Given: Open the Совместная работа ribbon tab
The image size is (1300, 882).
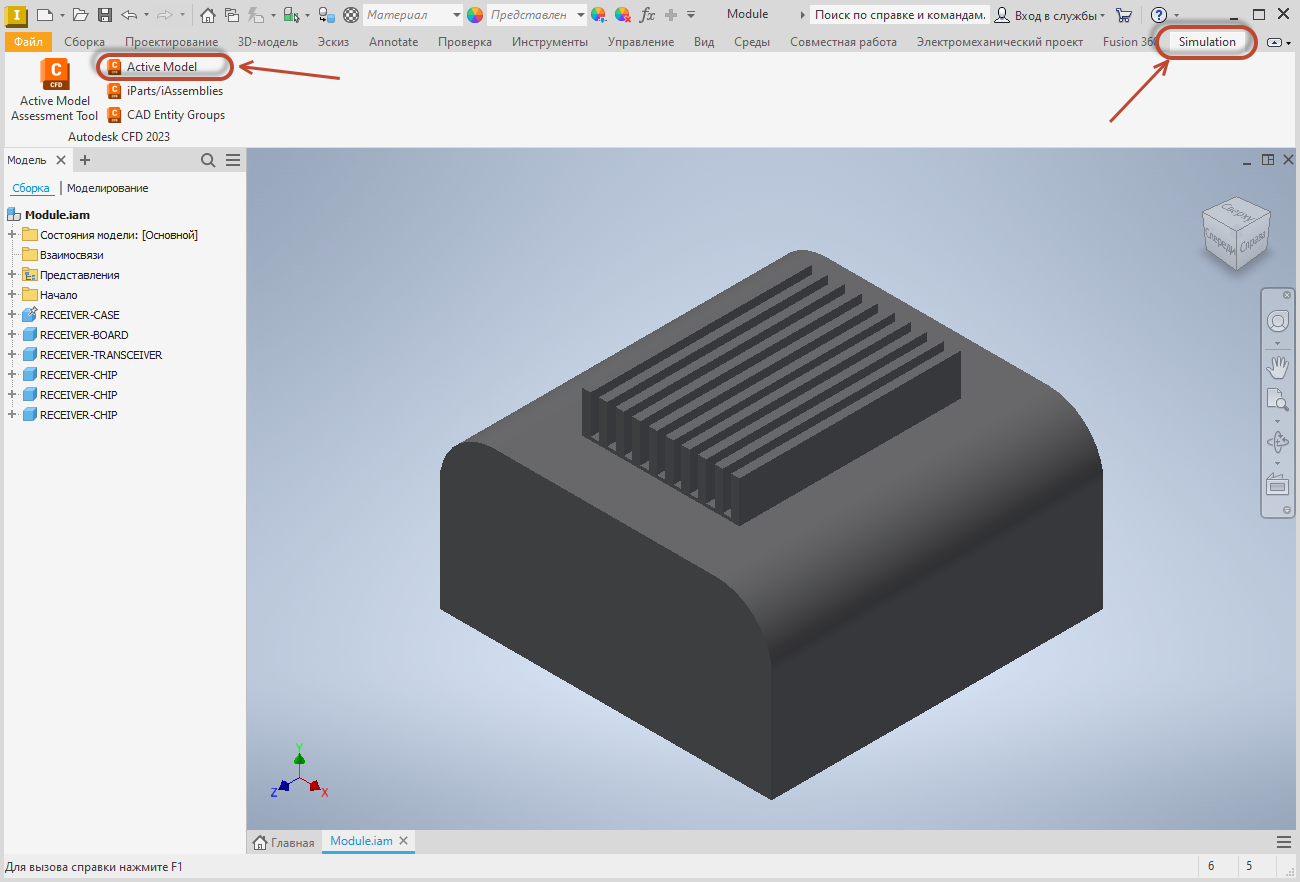Looking at the screenshot, I should [843, 42].
